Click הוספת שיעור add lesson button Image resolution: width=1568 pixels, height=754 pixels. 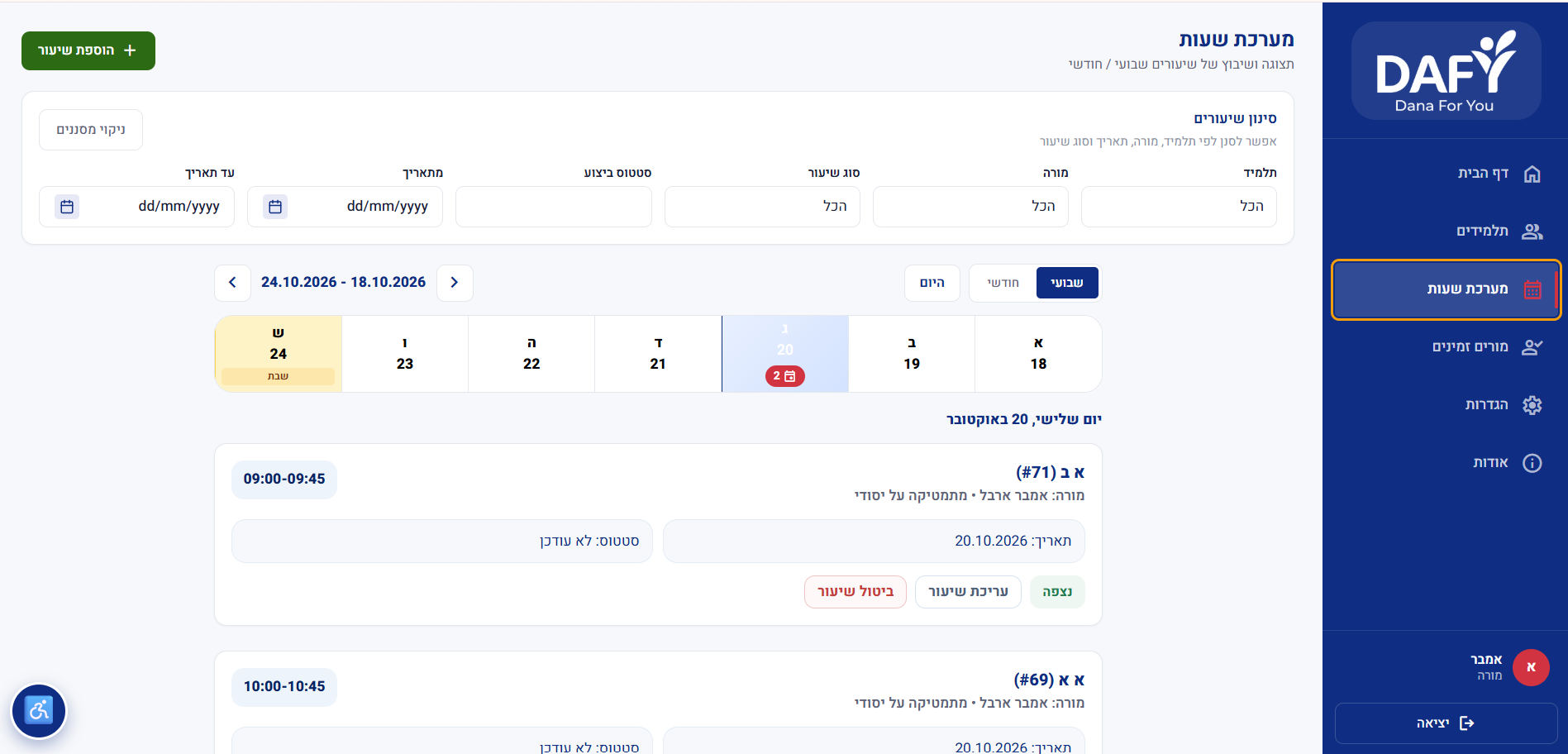[x=88, y=51]
